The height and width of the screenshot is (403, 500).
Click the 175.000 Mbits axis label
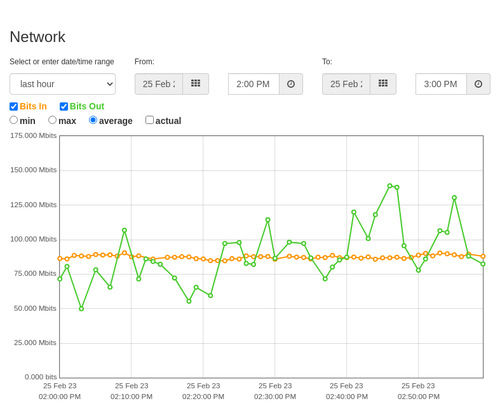pos(33,135)
